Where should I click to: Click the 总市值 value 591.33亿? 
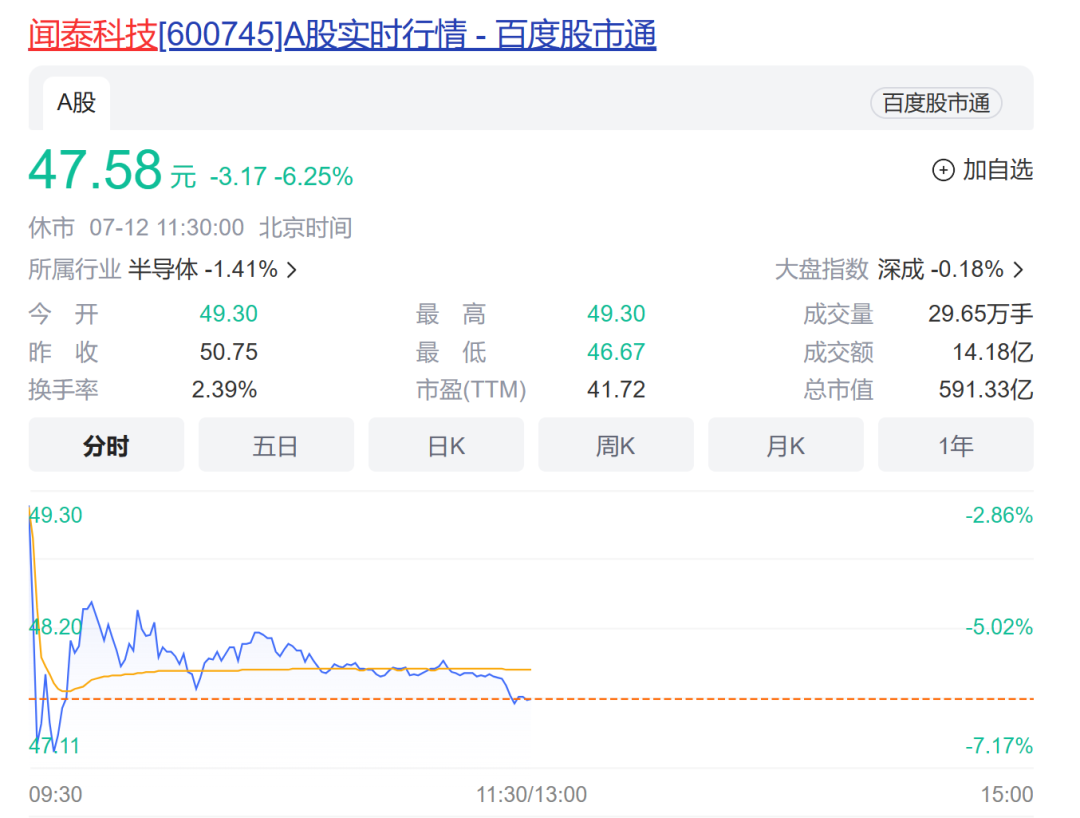(x=986, y=390)
